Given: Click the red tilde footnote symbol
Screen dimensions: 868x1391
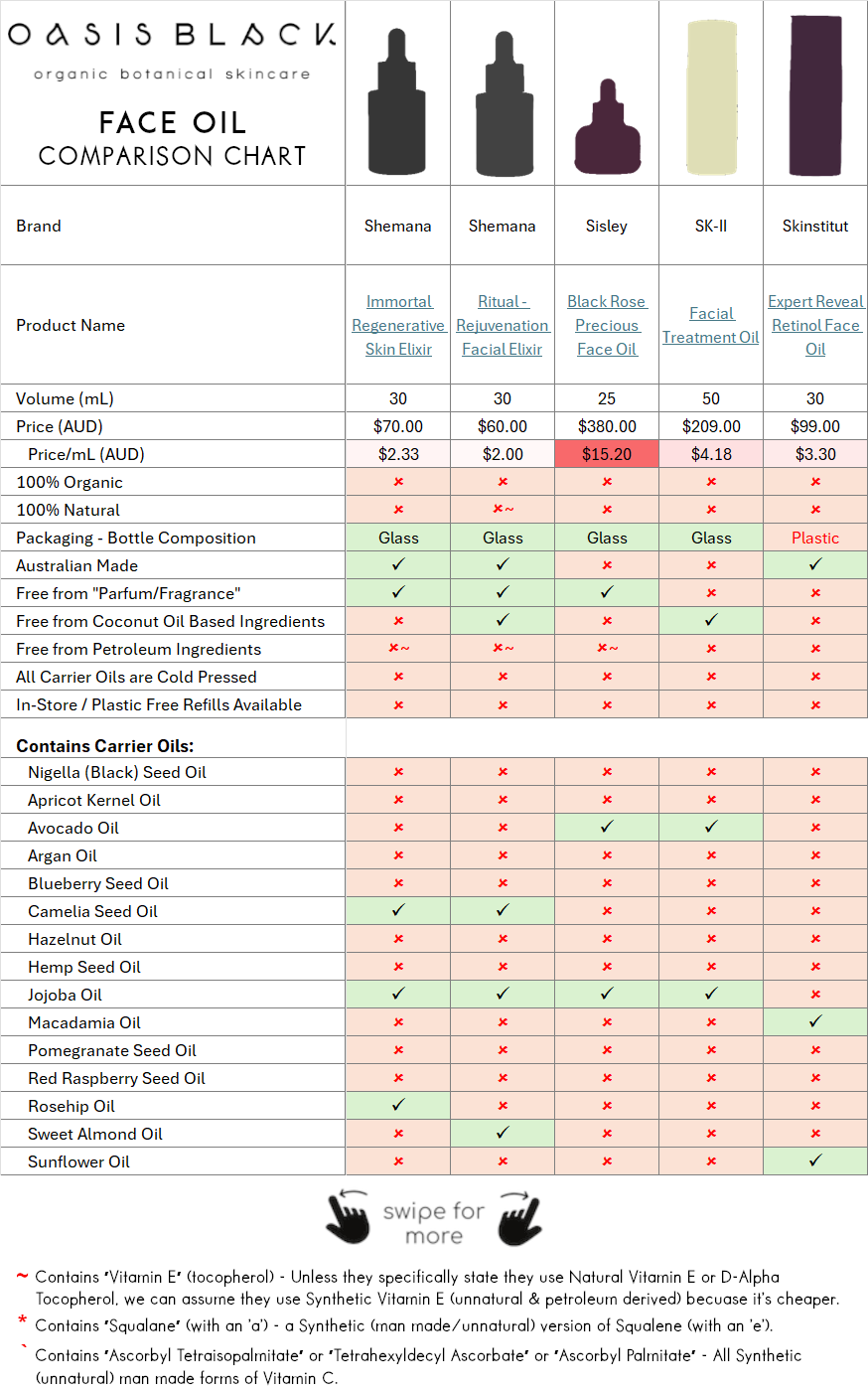Looking at the screenshot, I should [x=22, y=1276].
